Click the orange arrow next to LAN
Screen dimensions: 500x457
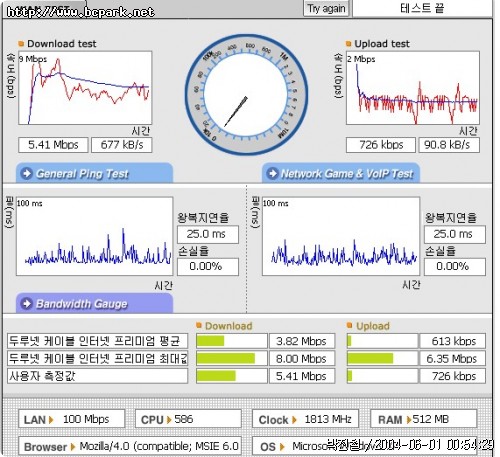click(51, 420)
